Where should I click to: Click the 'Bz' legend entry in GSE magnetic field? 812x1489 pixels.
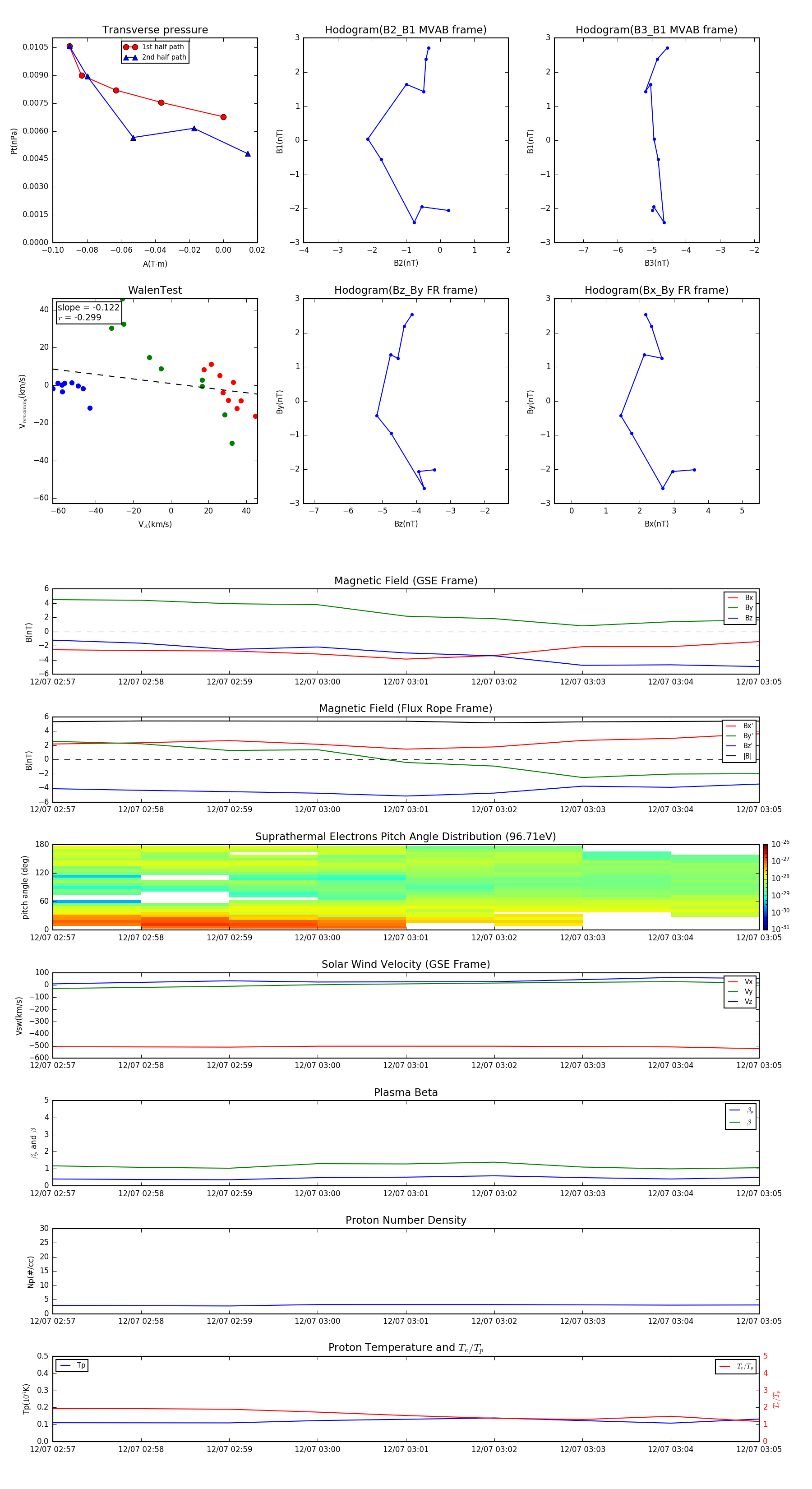tap(740, 618)
